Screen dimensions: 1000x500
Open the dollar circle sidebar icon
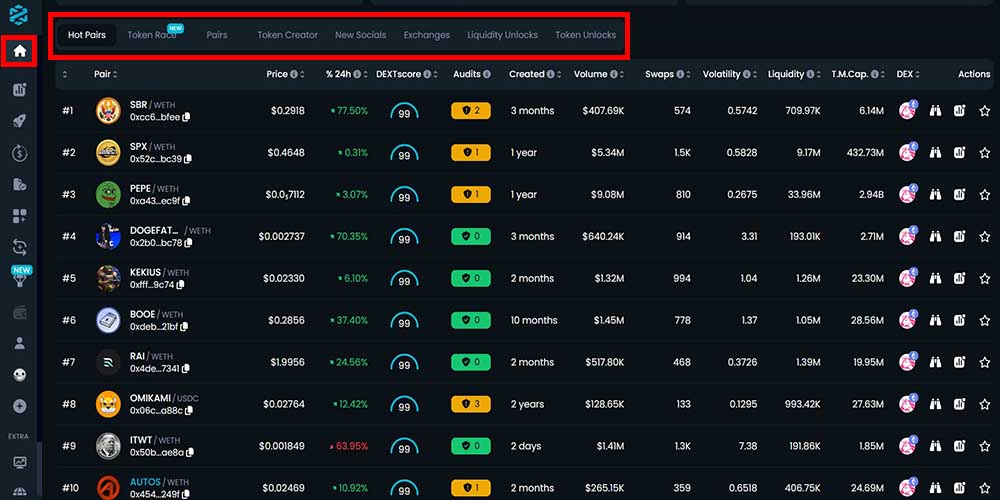click(x=20, y=153)
